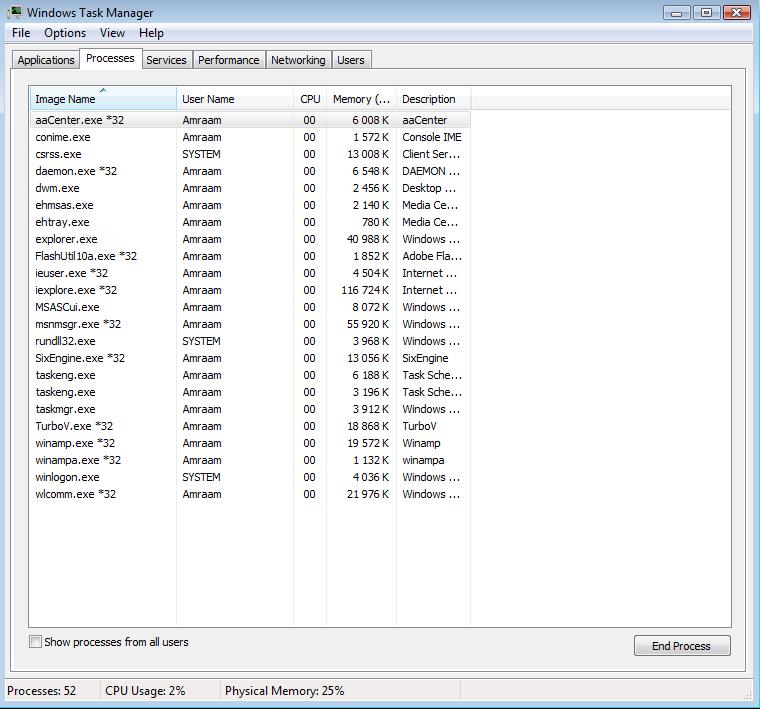Switch to the Services tab
The height and width of the screenshot is (709, 760).
tap(166, 60)
